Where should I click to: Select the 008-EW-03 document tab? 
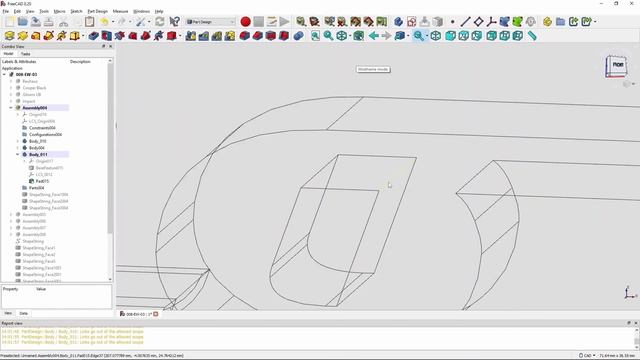click(139, 314)
